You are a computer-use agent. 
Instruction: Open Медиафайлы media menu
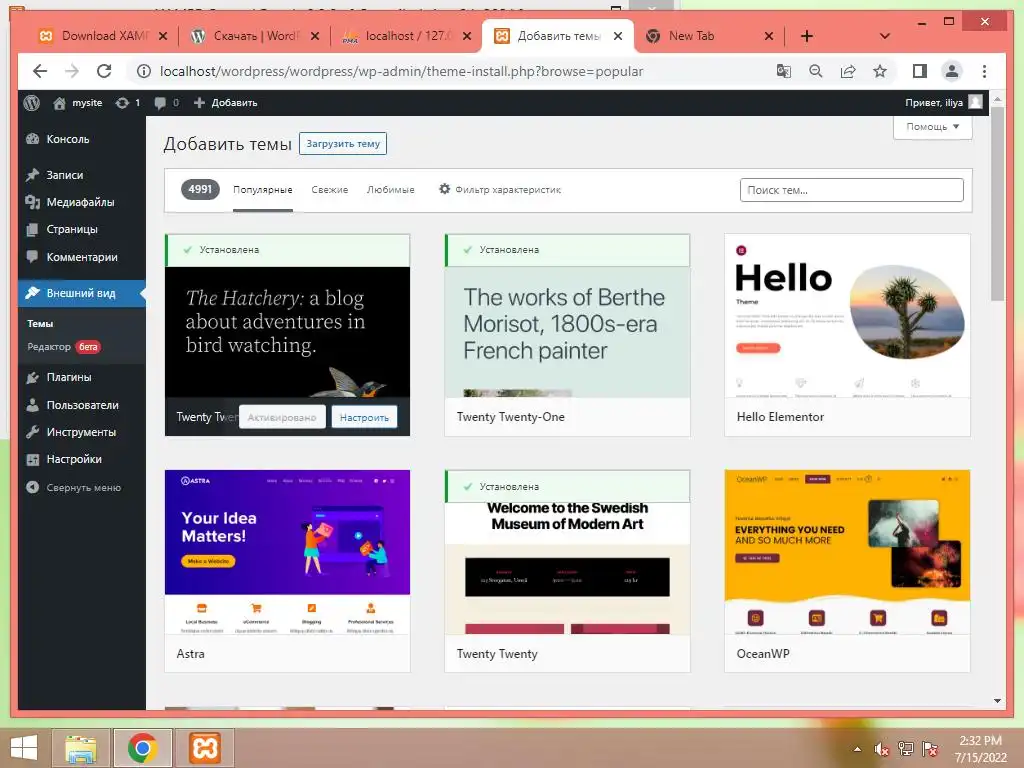[x=82, y=202]
